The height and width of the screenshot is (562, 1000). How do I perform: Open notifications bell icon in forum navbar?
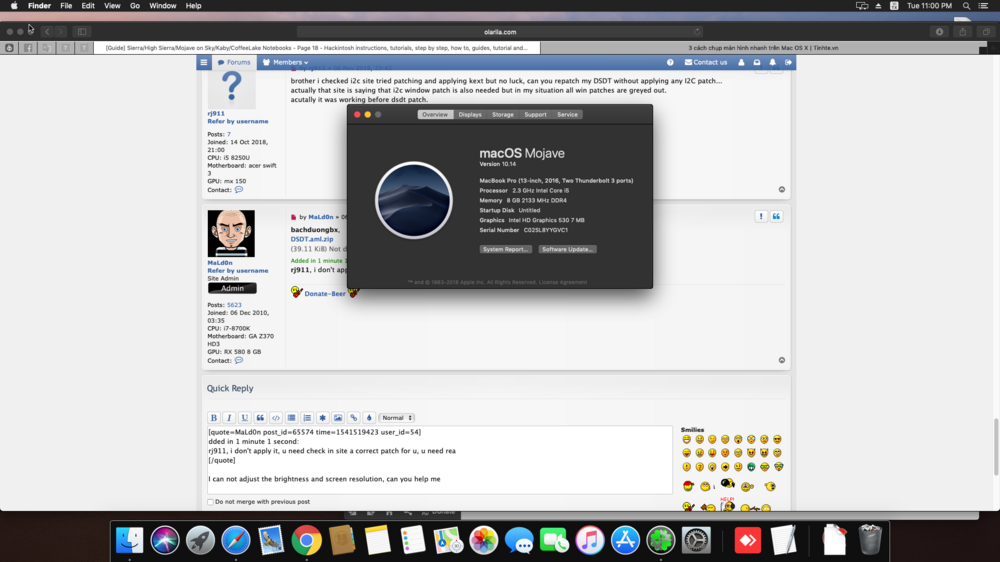tap(772, 63)
